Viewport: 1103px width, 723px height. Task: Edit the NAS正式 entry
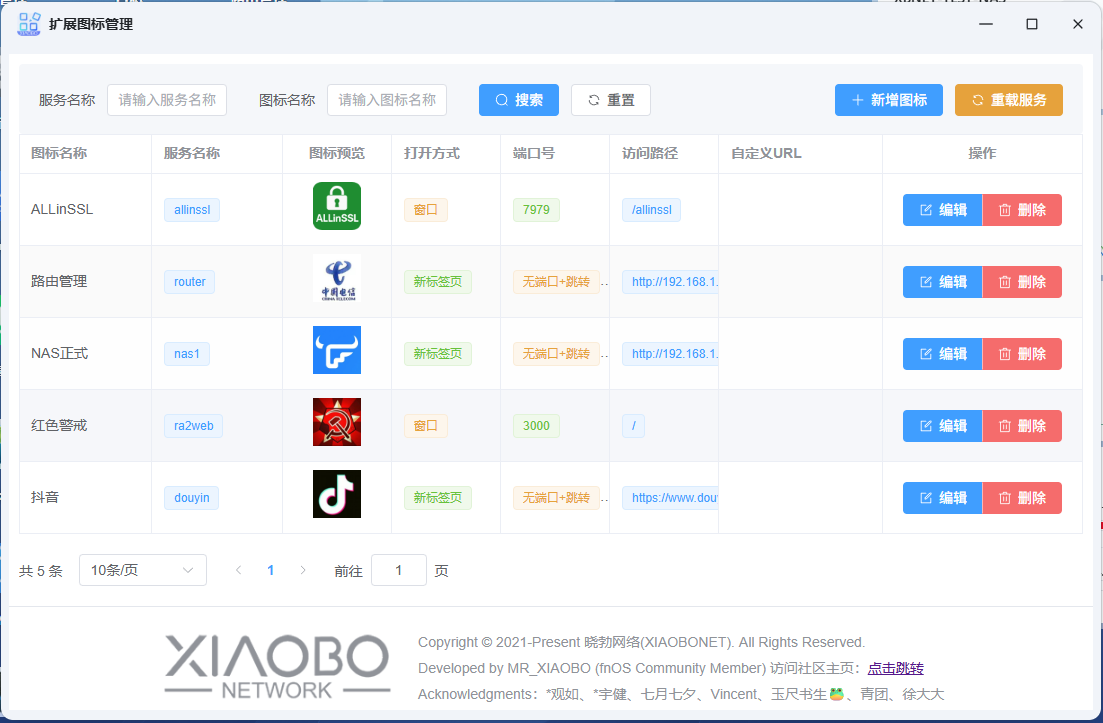pyautogui.click(x=943, y=354)
